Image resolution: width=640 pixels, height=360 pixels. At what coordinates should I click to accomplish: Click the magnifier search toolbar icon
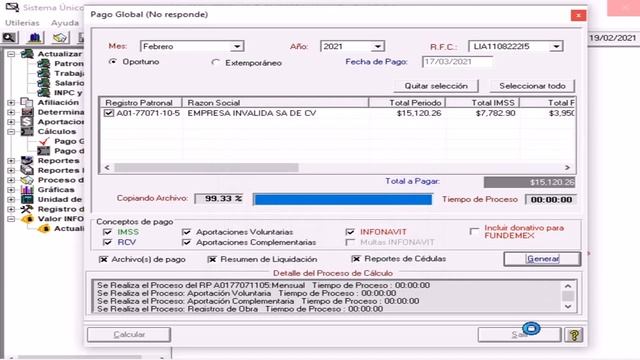tap(9, 38)
